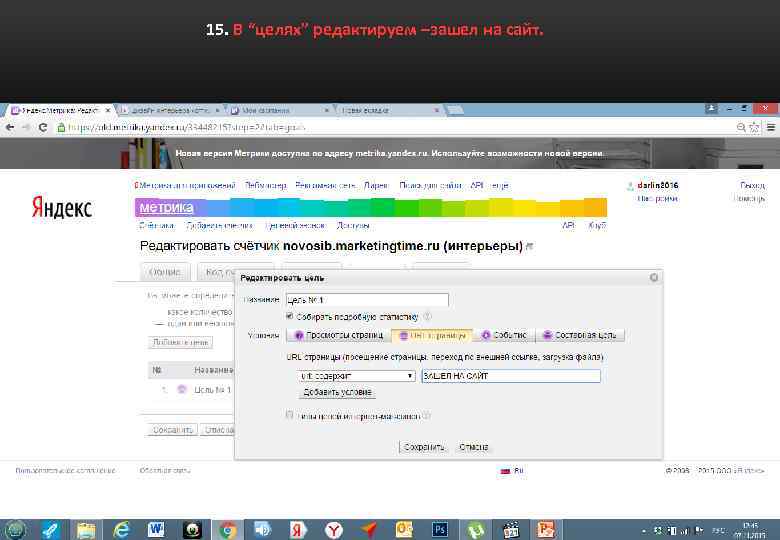The image size is (780, 540).
Task: Click the Выход link under user area
Action: tap(752, 185)
